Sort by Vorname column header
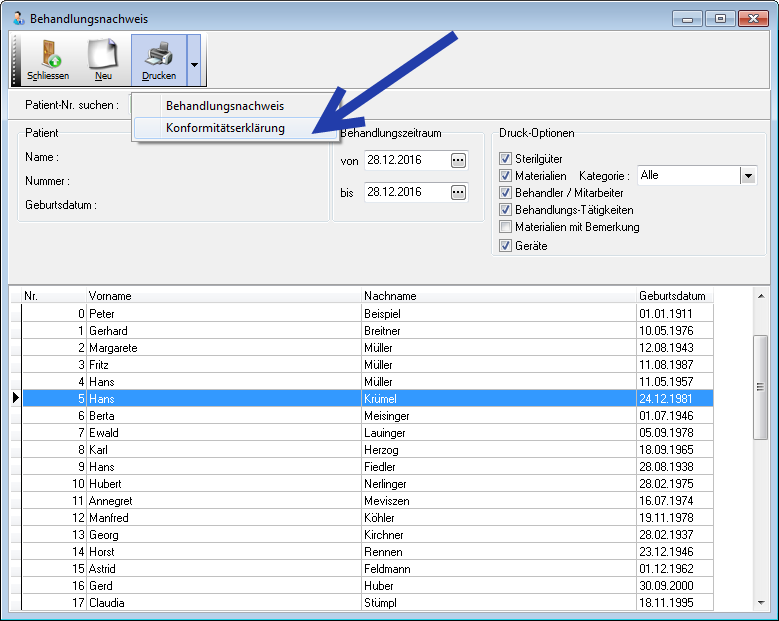The width and height of the screenshot is (779, 621). point(224,296)
